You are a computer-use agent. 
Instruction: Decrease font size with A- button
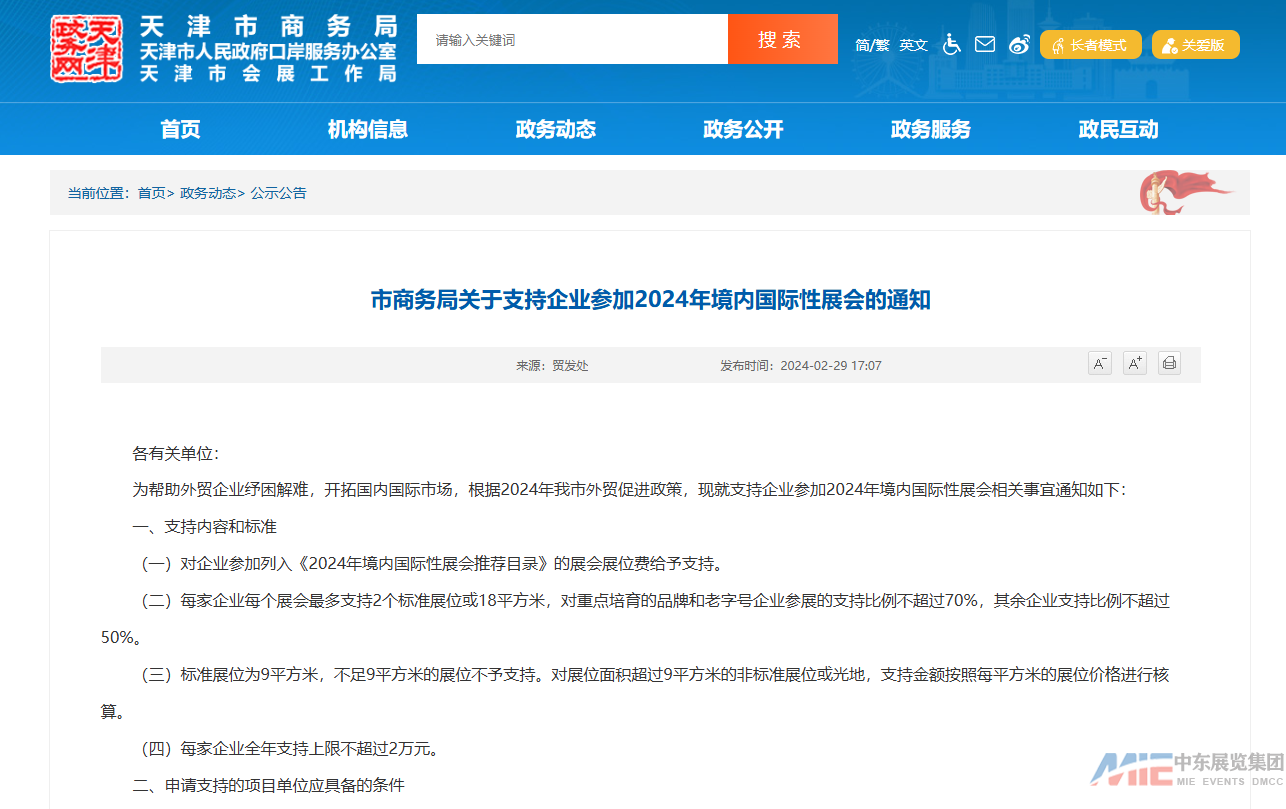point(1100,364)
